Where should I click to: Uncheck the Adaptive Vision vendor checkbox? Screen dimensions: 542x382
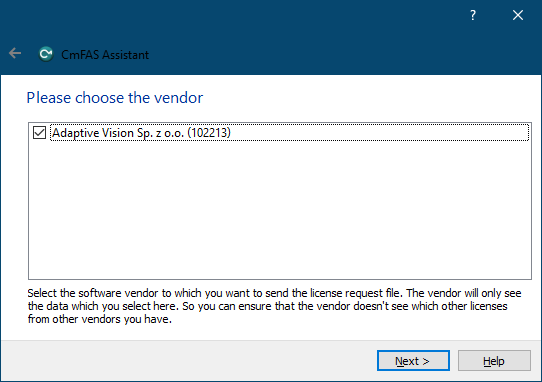(x=39, y=133)
